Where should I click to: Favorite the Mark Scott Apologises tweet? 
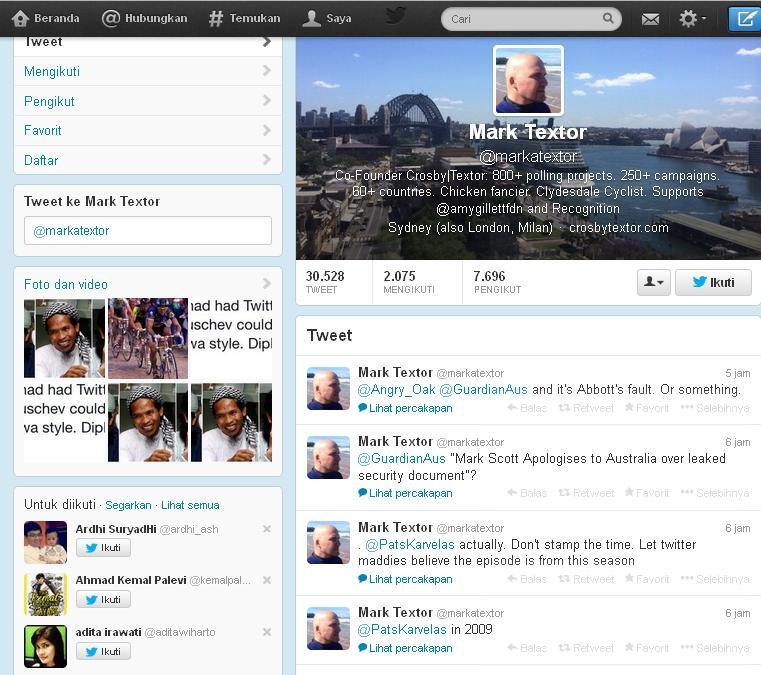click(646, 493)
